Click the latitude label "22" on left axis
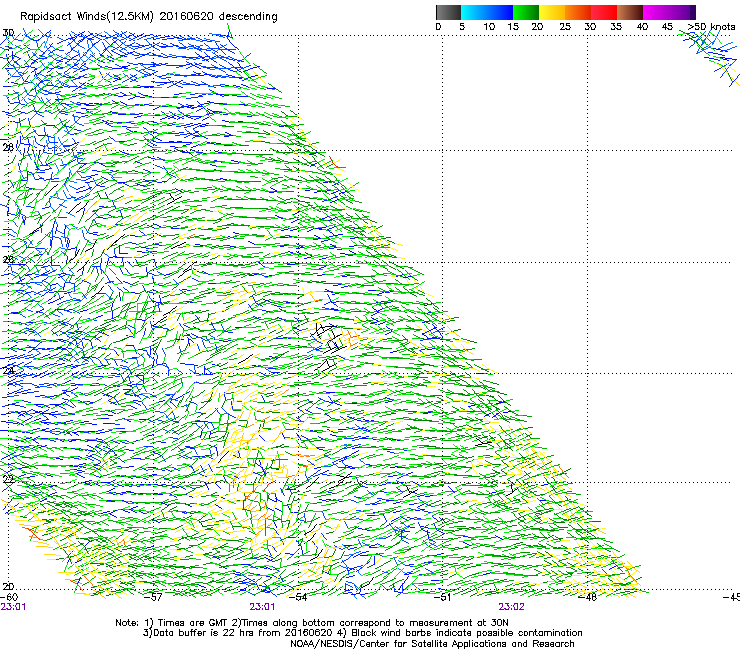Screen dimensions: 740x650 [8, 480]
